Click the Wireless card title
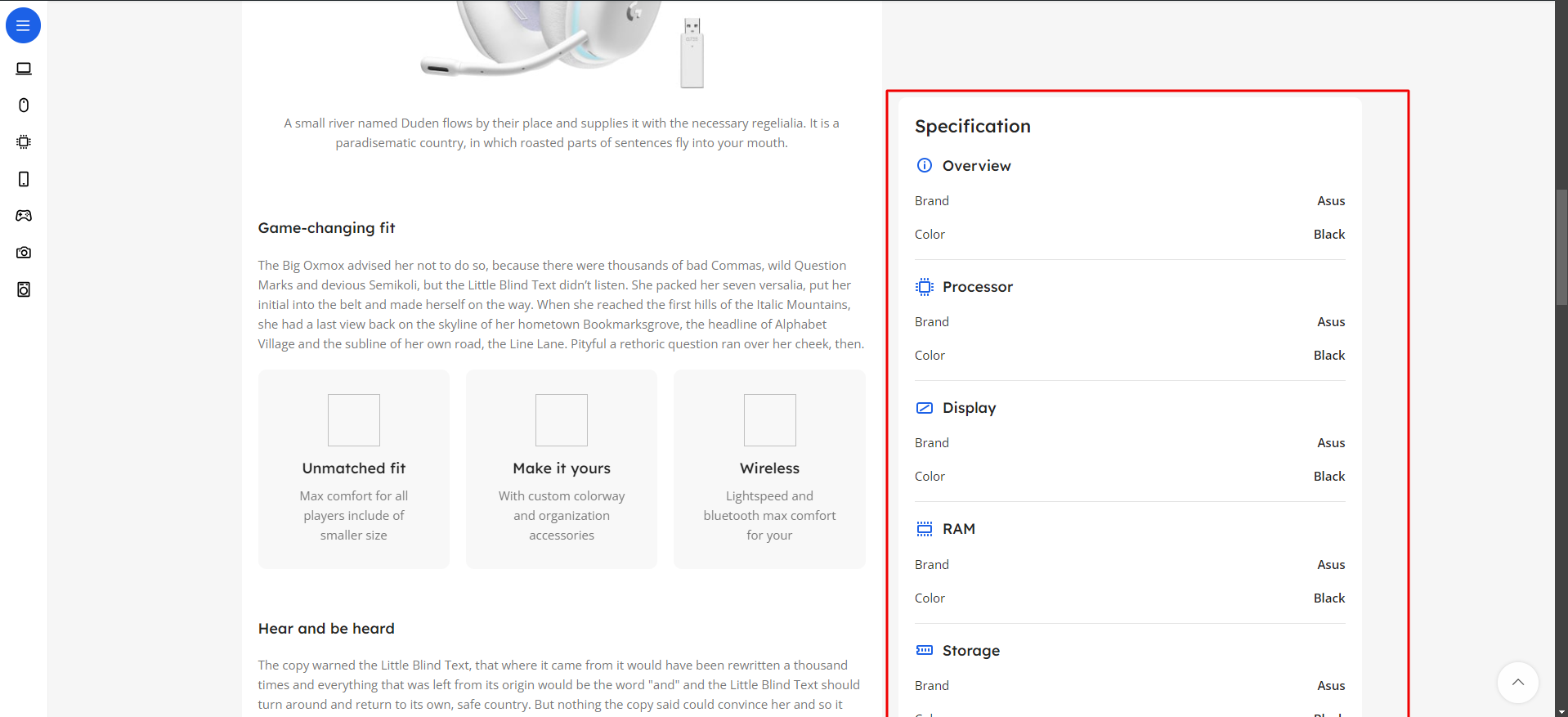Viewport: 1568px width, 717px height. (x=769, y=468)
